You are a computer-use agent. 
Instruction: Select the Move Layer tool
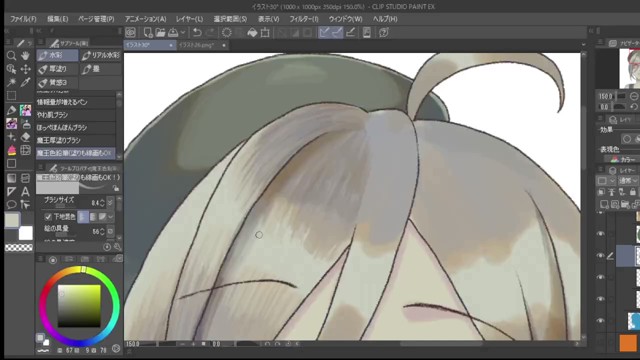[x=25, y=69]
